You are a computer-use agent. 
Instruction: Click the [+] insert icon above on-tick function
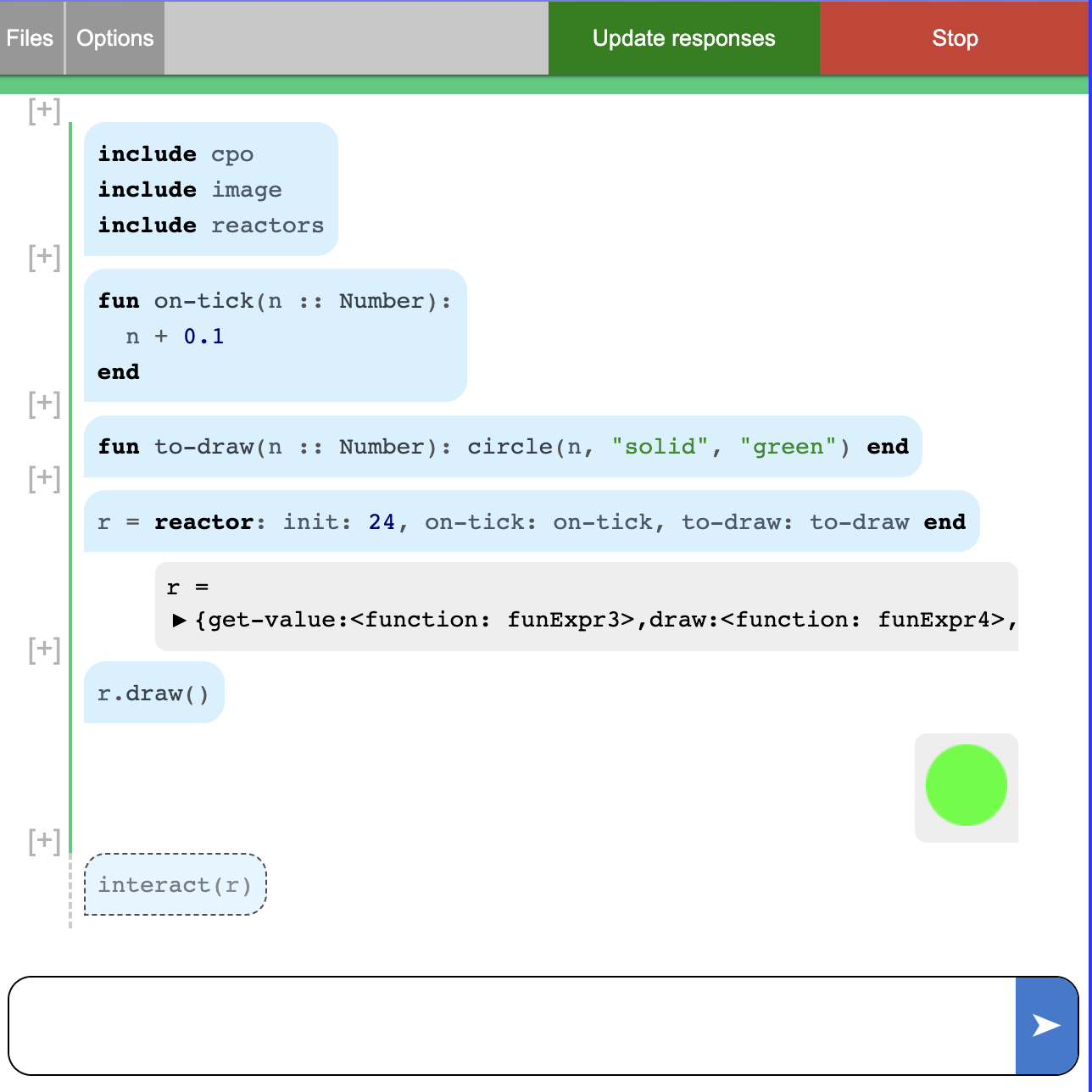(x=44, y=257)
